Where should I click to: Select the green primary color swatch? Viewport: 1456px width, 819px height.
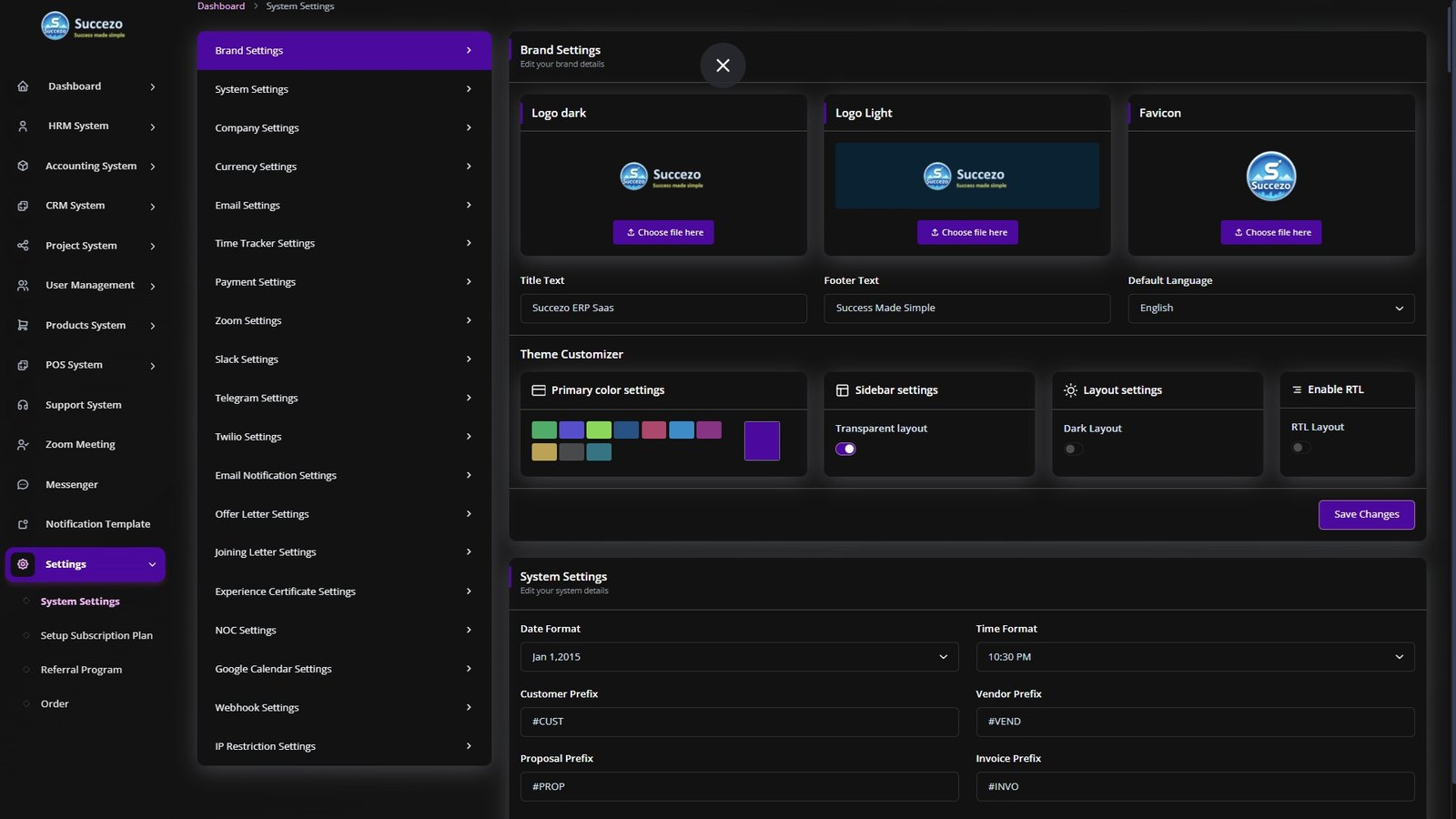[544, 430]
